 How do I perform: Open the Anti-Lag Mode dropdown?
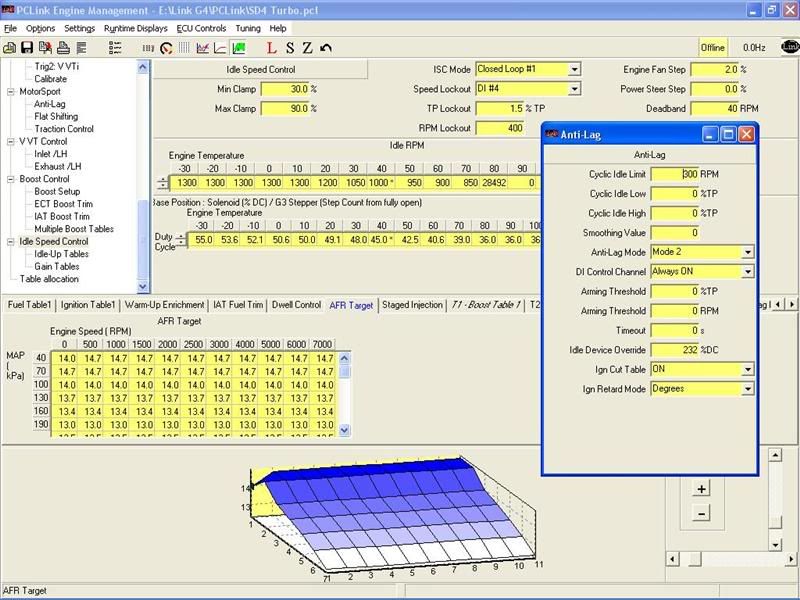coord(747,252)
